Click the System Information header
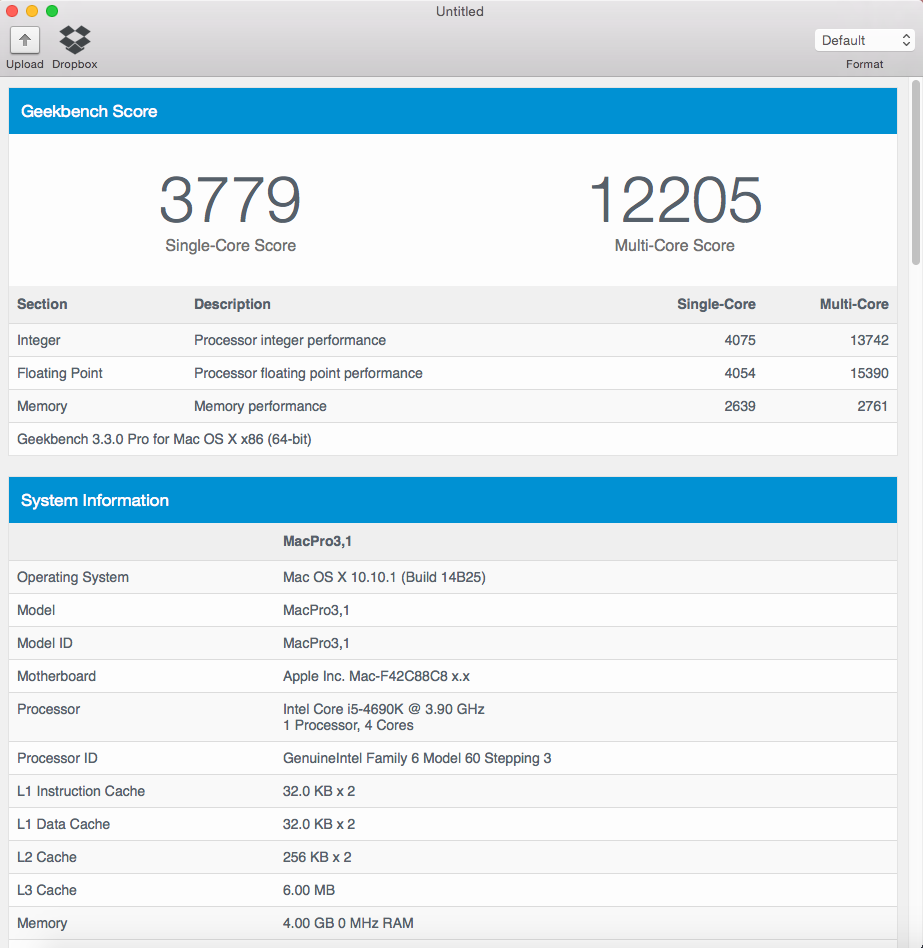923x948 pixels. (453, 500)
